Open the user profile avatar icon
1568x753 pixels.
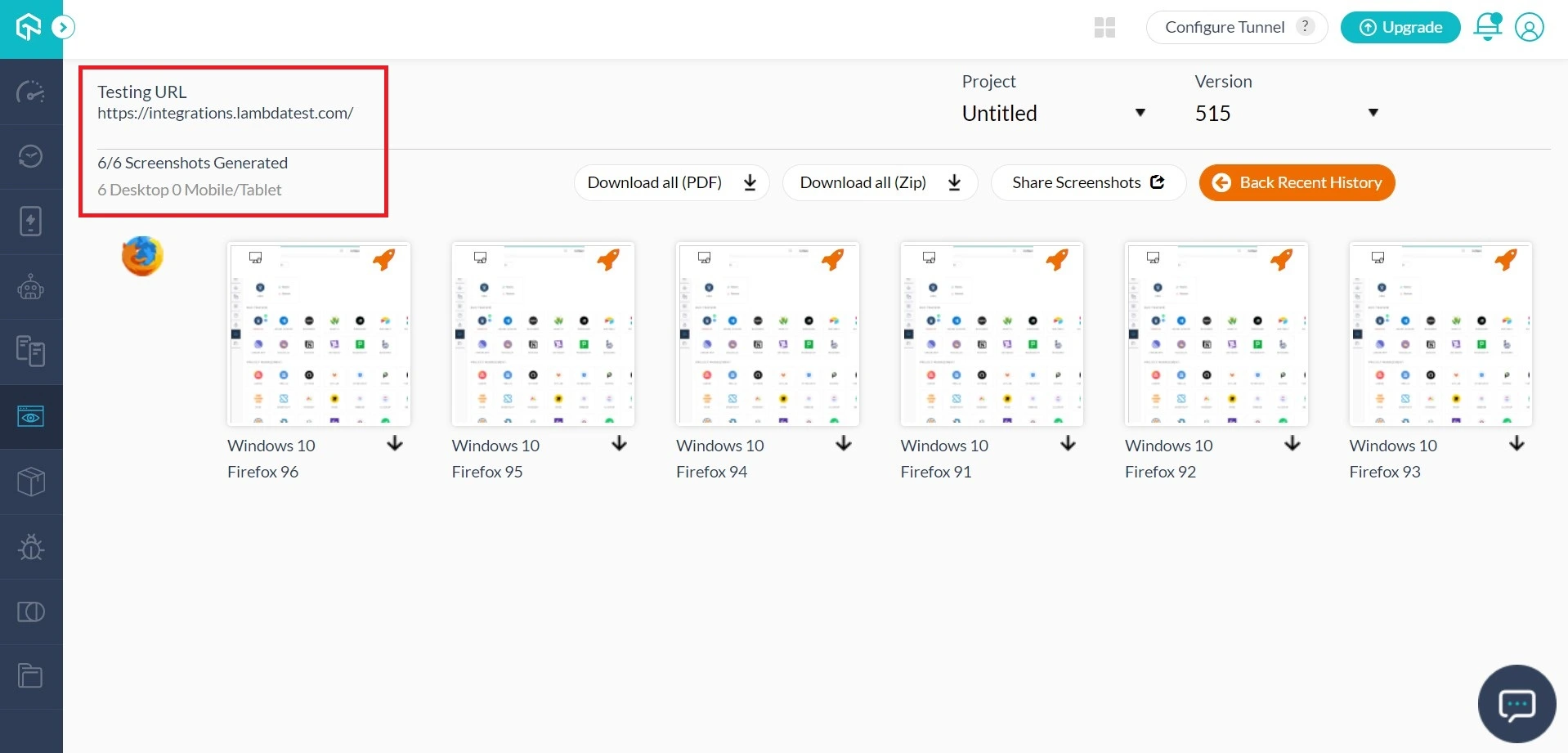1529,27
